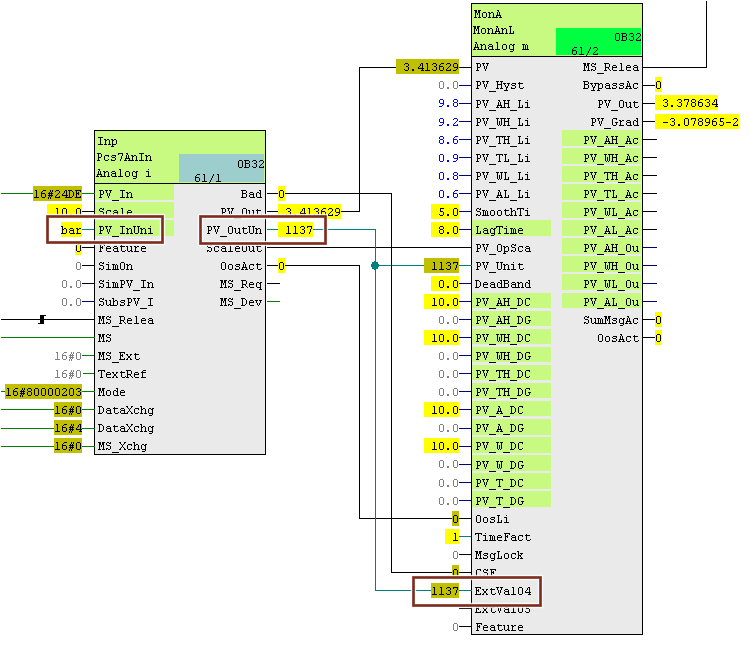Viewport: 750px width, 646px height.
Task: Select the SmoothTi value 5.0
Action: tap(445, 212)
